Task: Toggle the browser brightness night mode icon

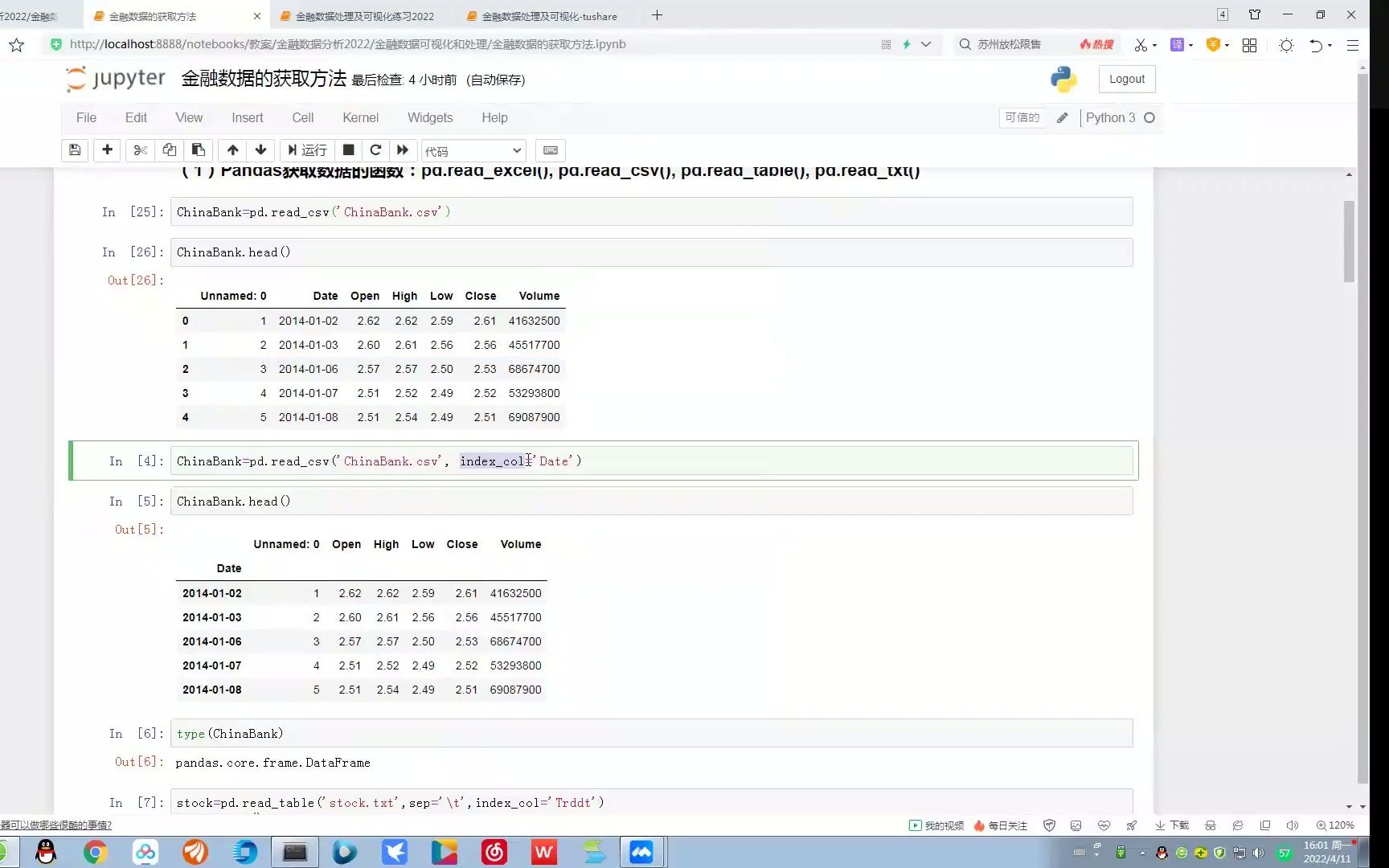Action: click(x=1286, y=45)
